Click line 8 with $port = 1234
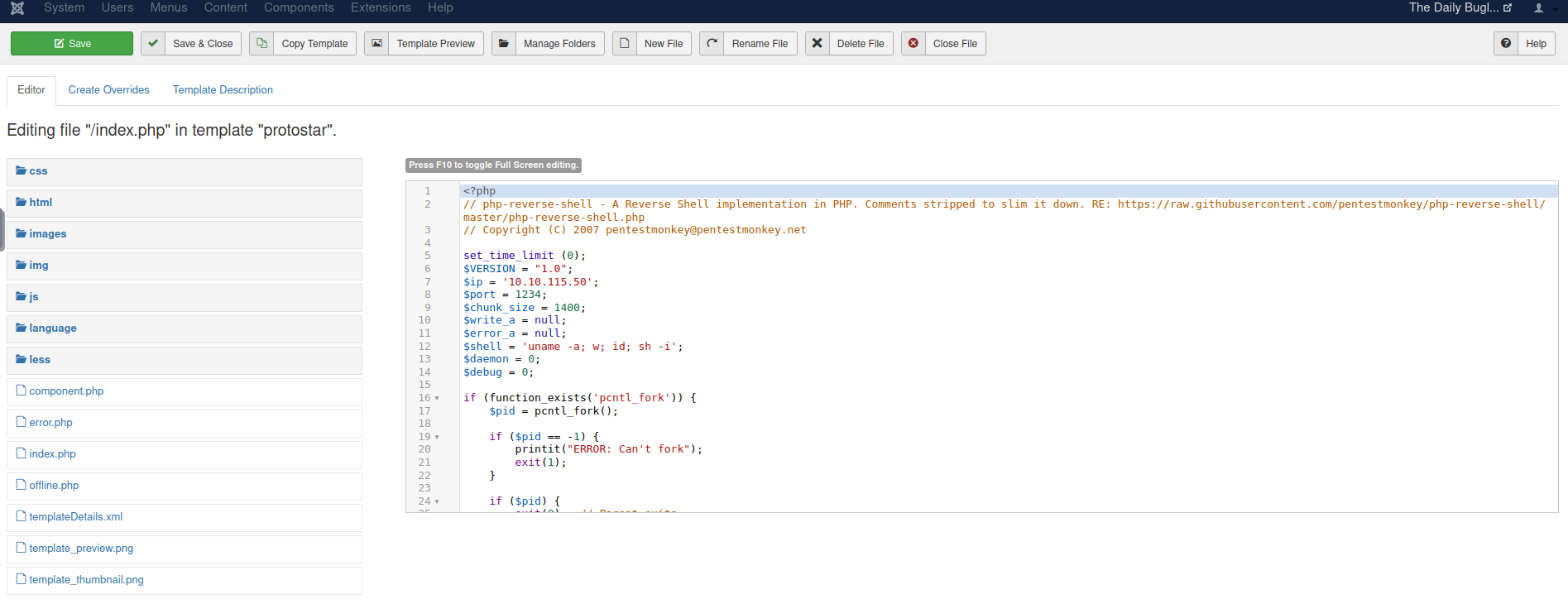The width and height of the screenshot is (1568, 604). (x=505, y=295)
